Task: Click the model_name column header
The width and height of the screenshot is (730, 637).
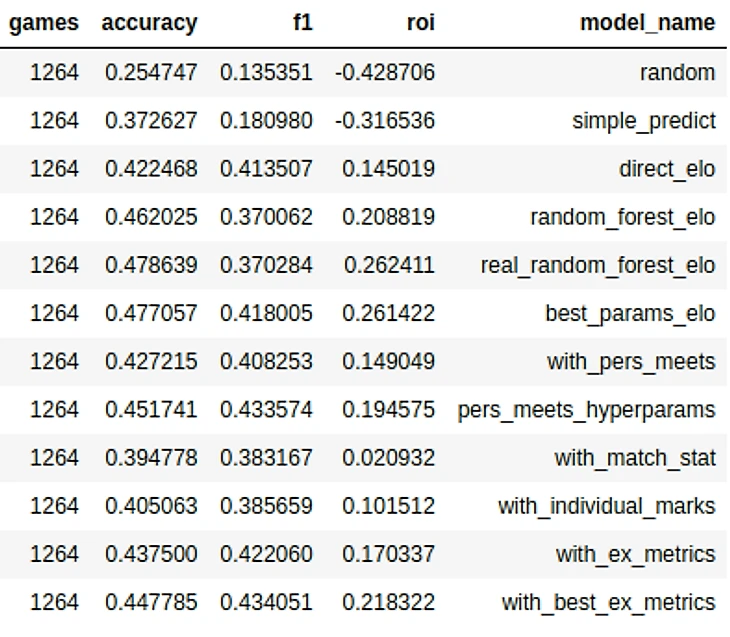Action: click(x=648, y=23)
